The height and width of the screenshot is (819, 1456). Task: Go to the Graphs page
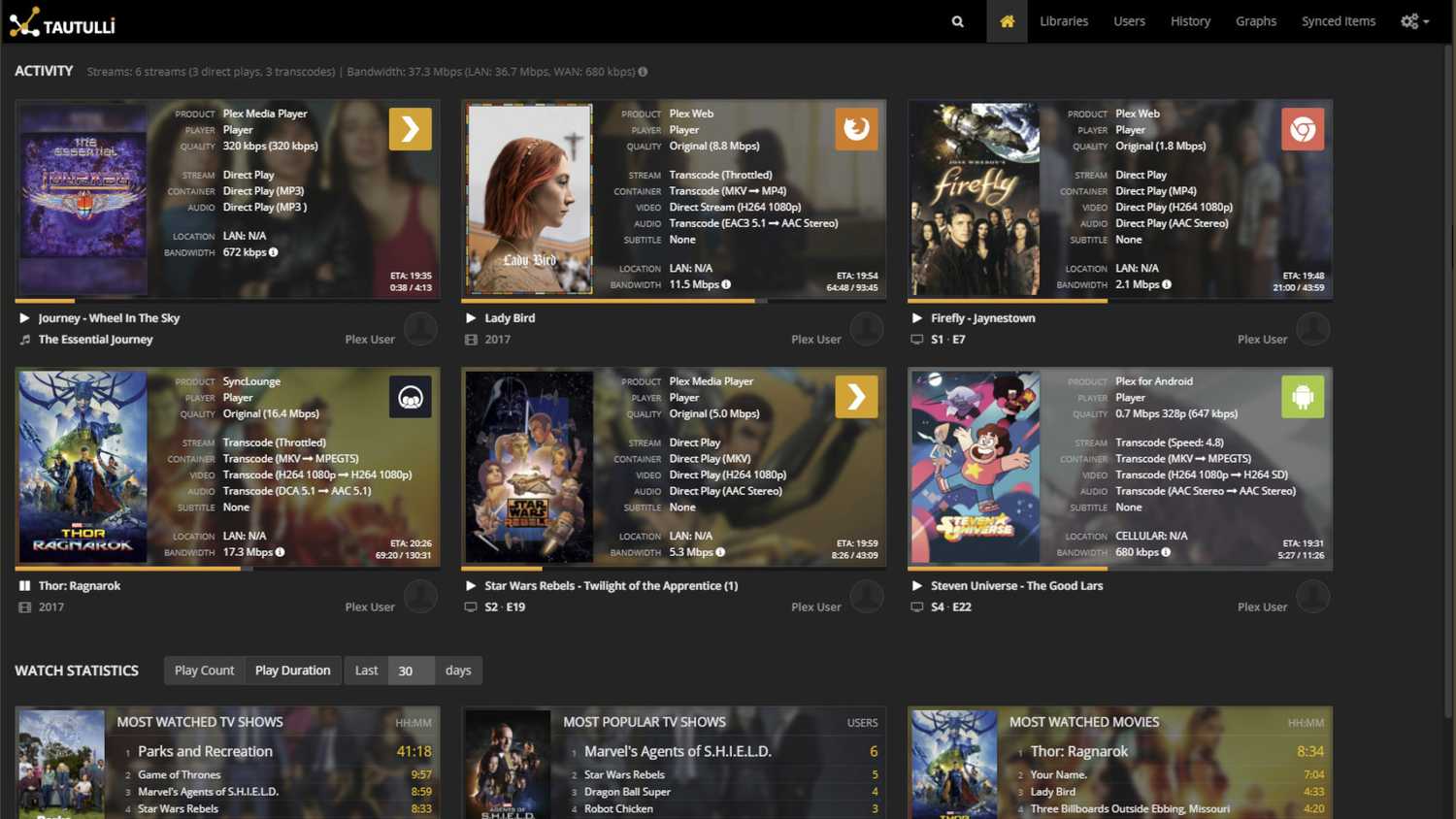1256,20
